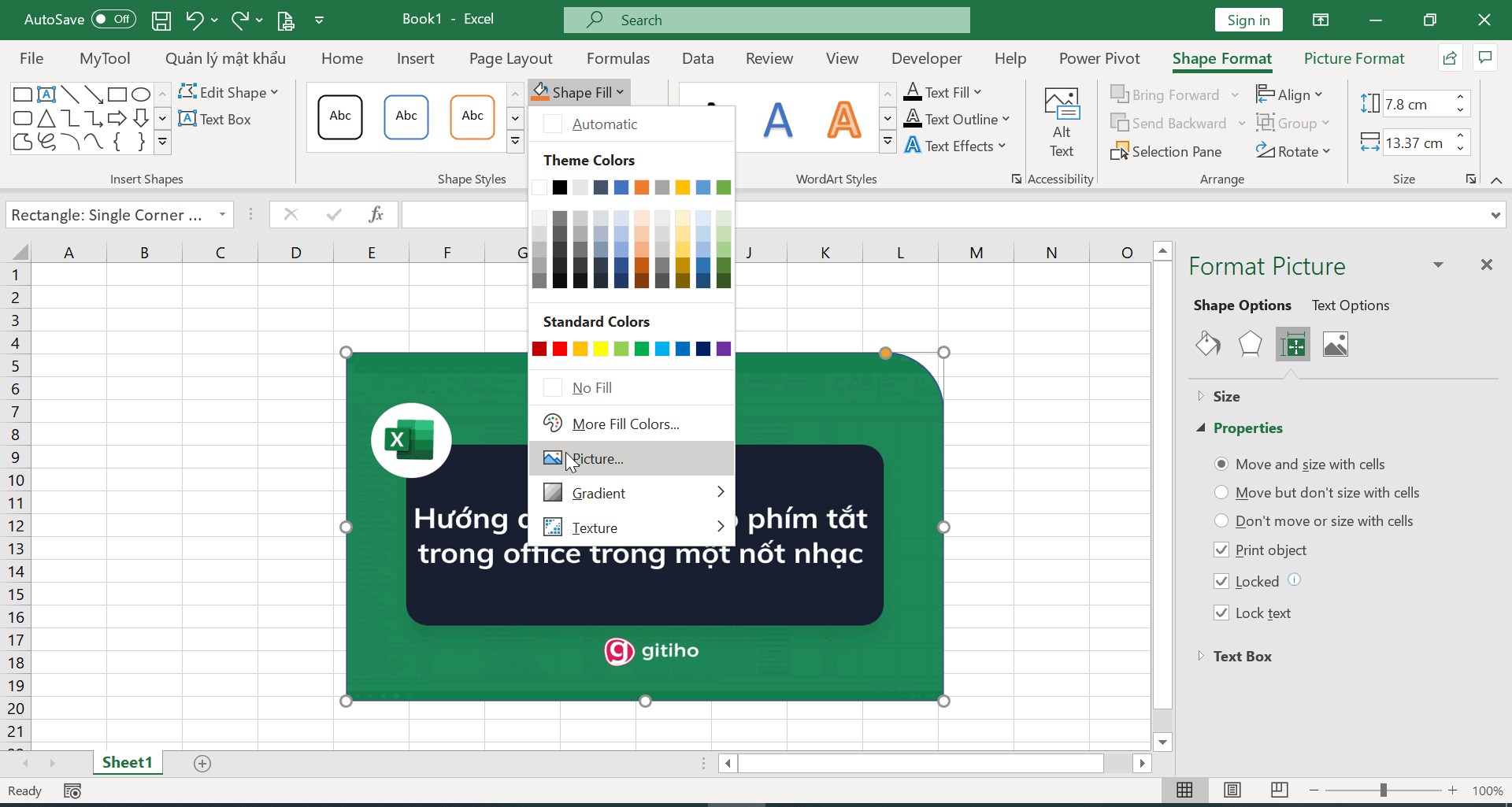Image resolution: width=1512 pixels, height=807 pixels.
Task: Toggle the AutoSave switch
Action: (113, 20)
